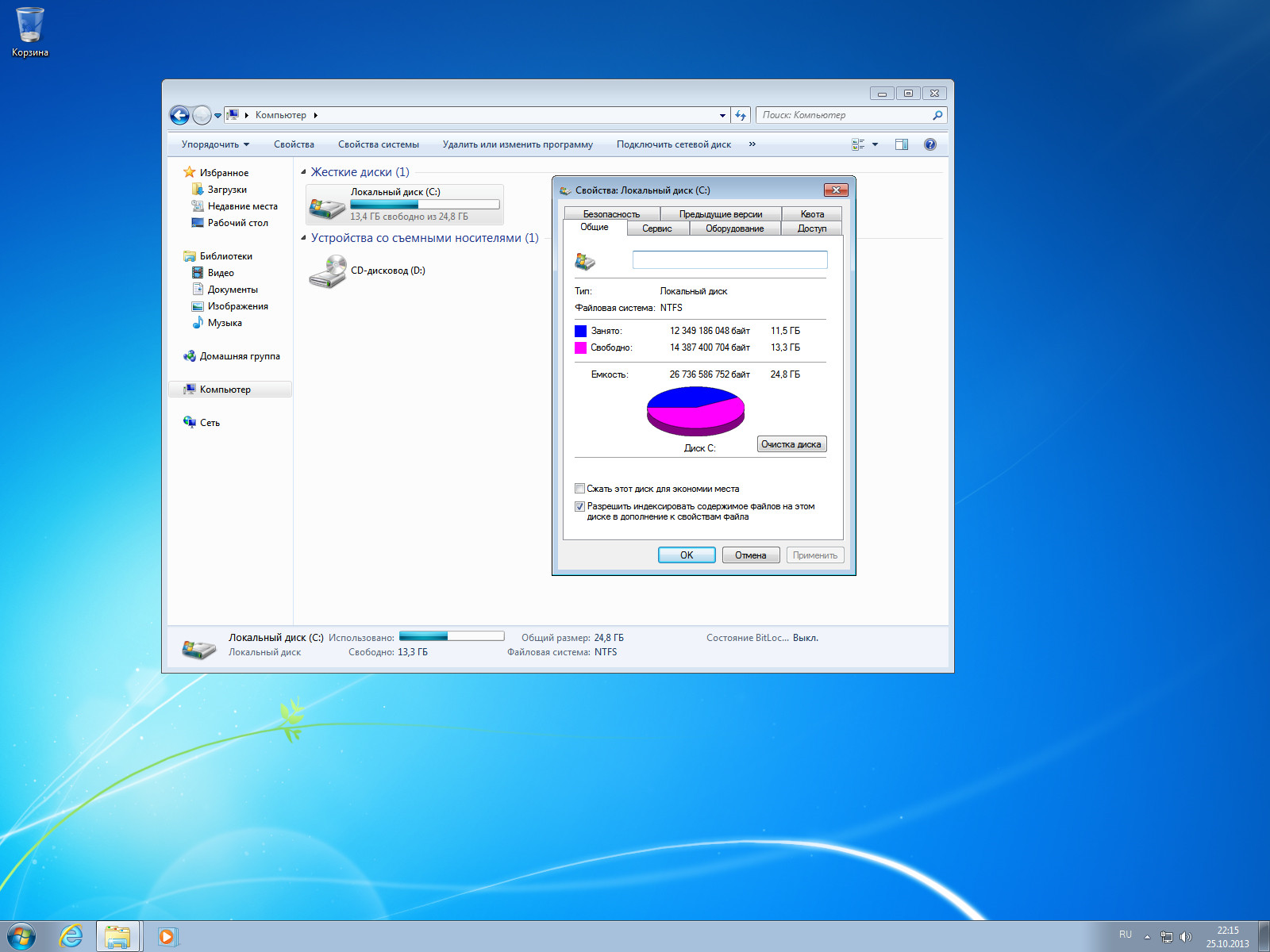Open Internet Explorer from taskbar
The width and height of the screenshot is (1270, 952).
(71, 936)
